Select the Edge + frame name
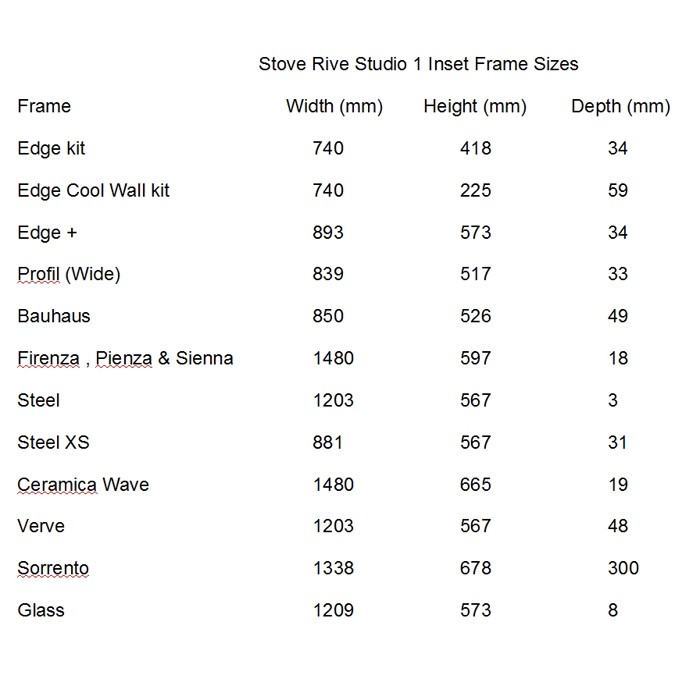 coord(47,233)
